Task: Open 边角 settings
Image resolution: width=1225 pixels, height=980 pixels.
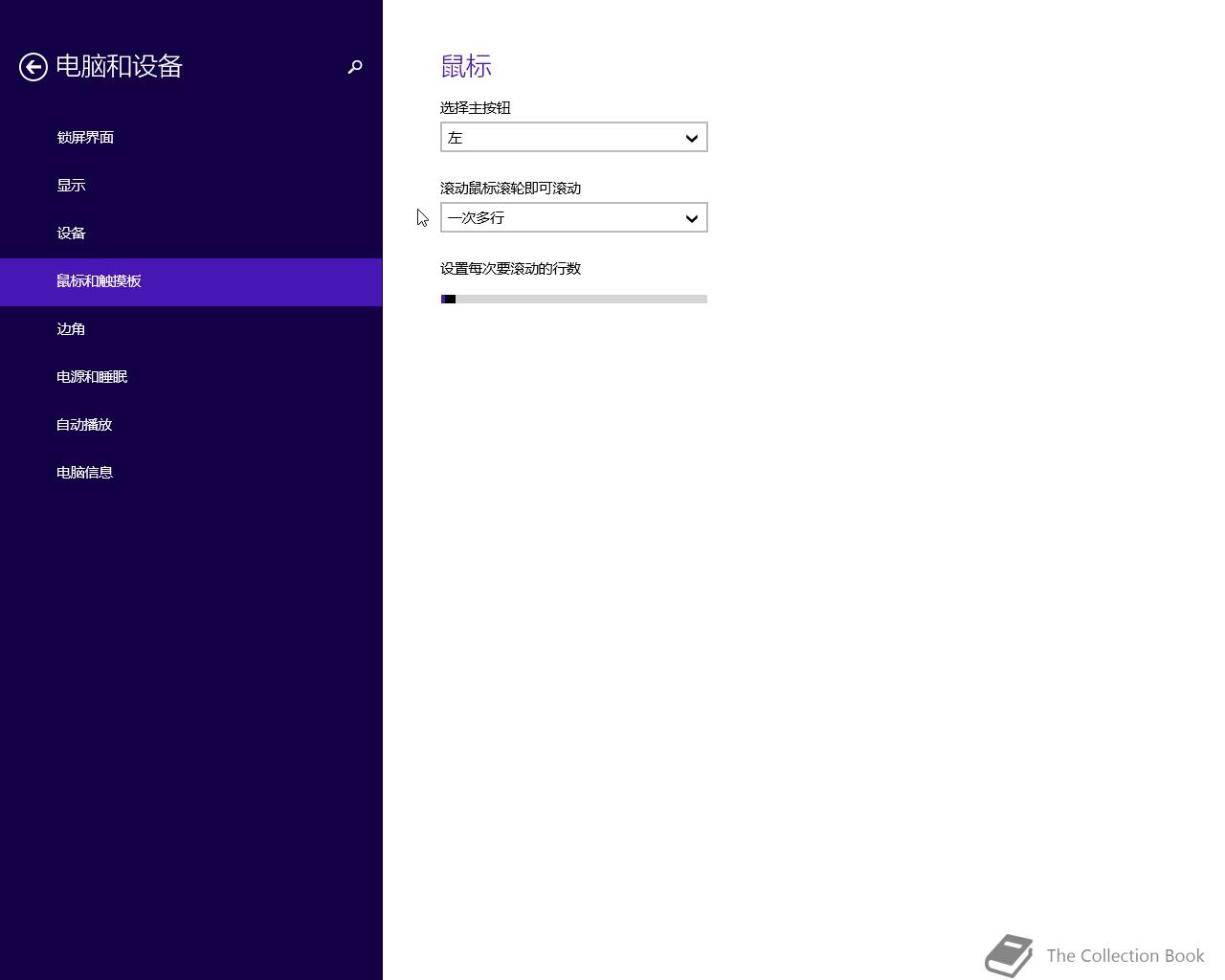Action: tap(191, 329)
